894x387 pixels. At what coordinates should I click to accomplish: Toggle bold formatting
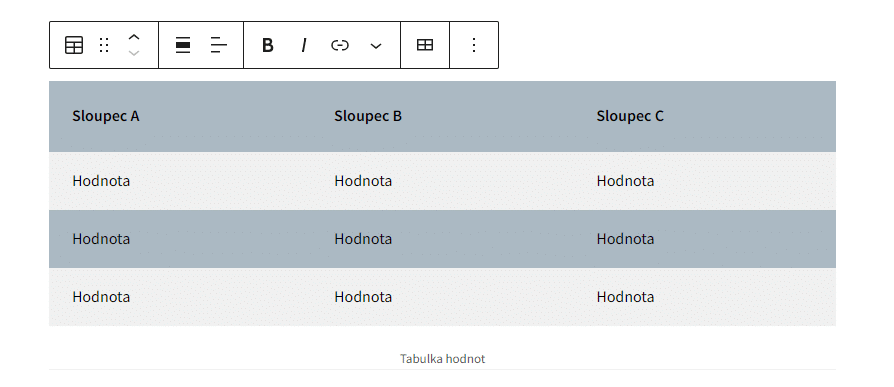(x=267, y=45)
